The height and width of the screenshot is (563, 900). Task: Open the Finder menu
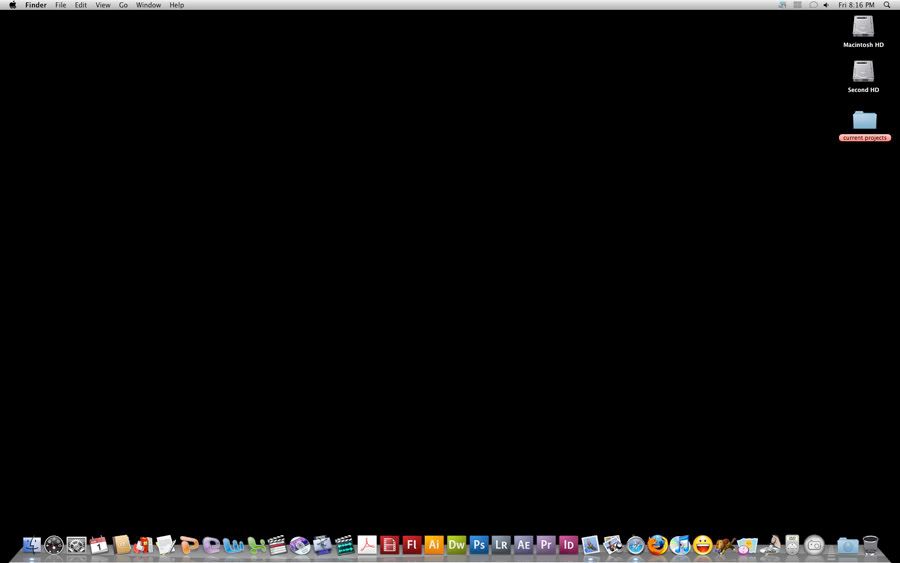point(36,5)
